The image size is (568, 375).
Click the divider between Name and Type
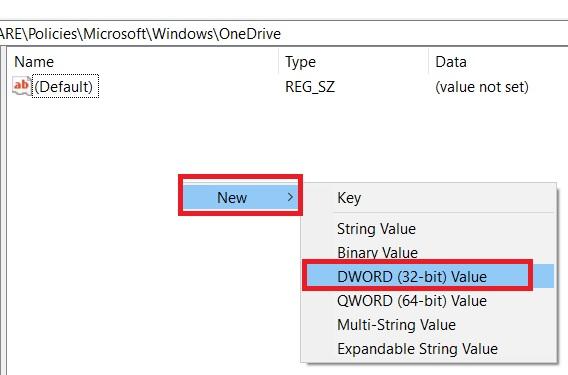coord(279,62)
